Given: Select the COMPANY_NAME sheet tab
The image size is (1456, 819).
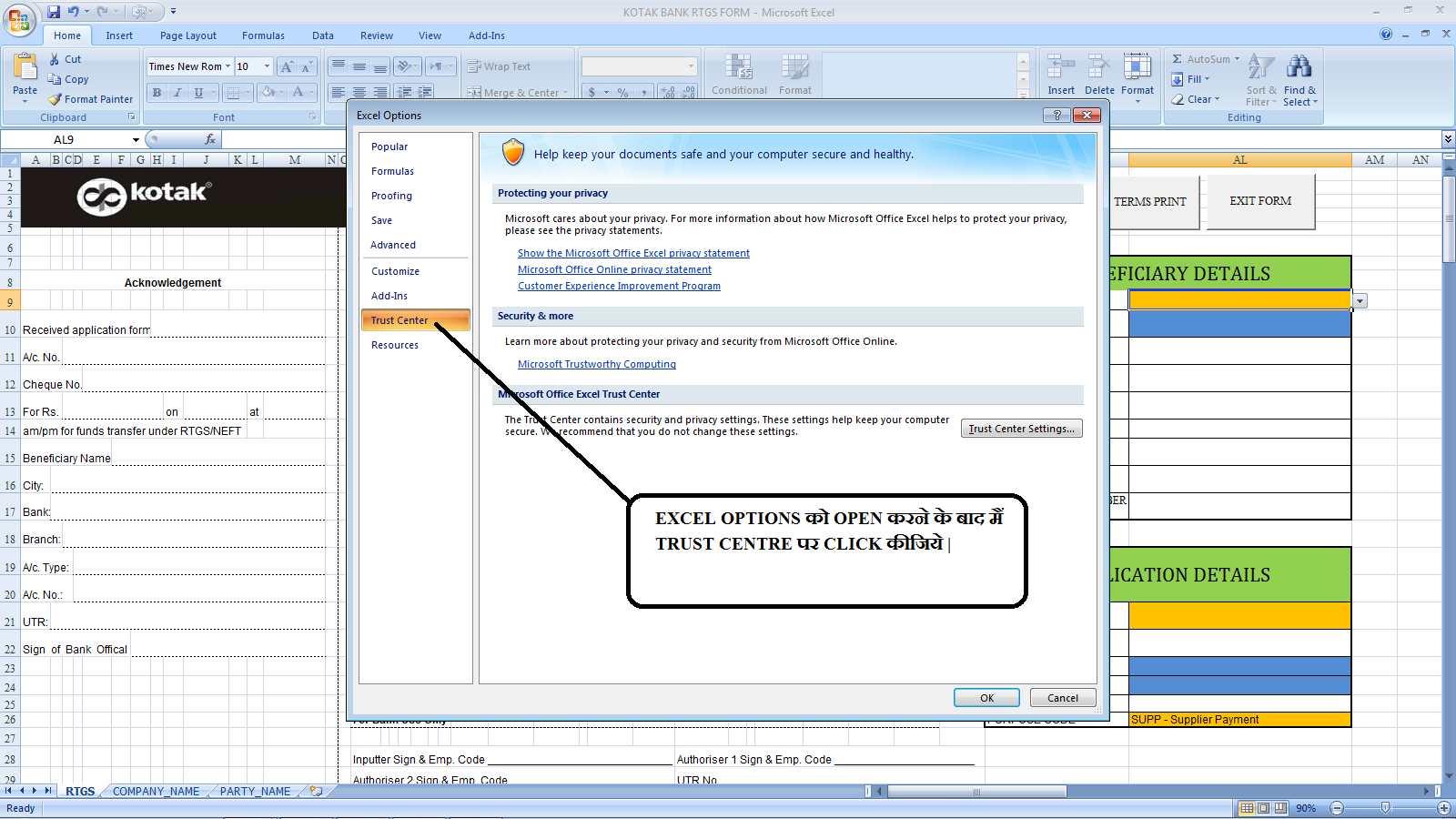Looking at the screenshot, I should click(155, 791).
